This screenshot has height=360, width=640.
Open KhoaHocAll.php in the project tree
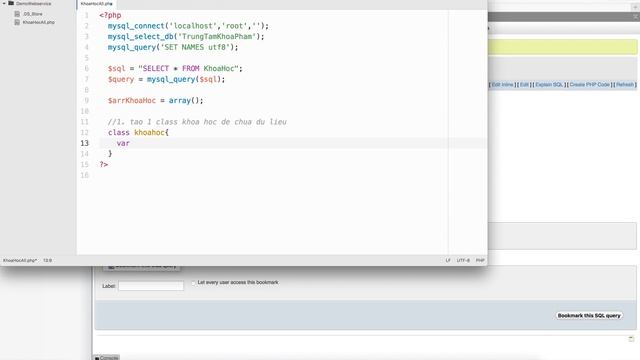coord(38,22)
